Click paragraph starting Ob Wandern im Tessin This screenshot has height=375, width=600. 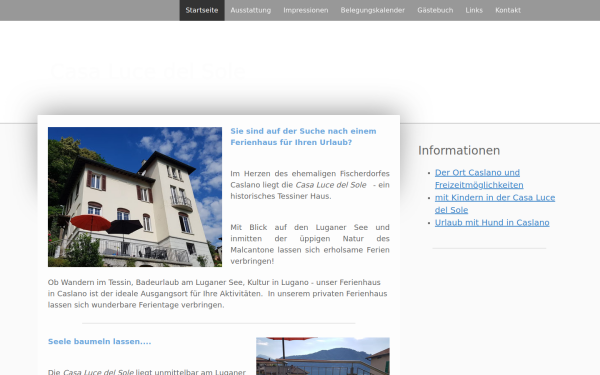pyautogui.click(x=217, y=293)
